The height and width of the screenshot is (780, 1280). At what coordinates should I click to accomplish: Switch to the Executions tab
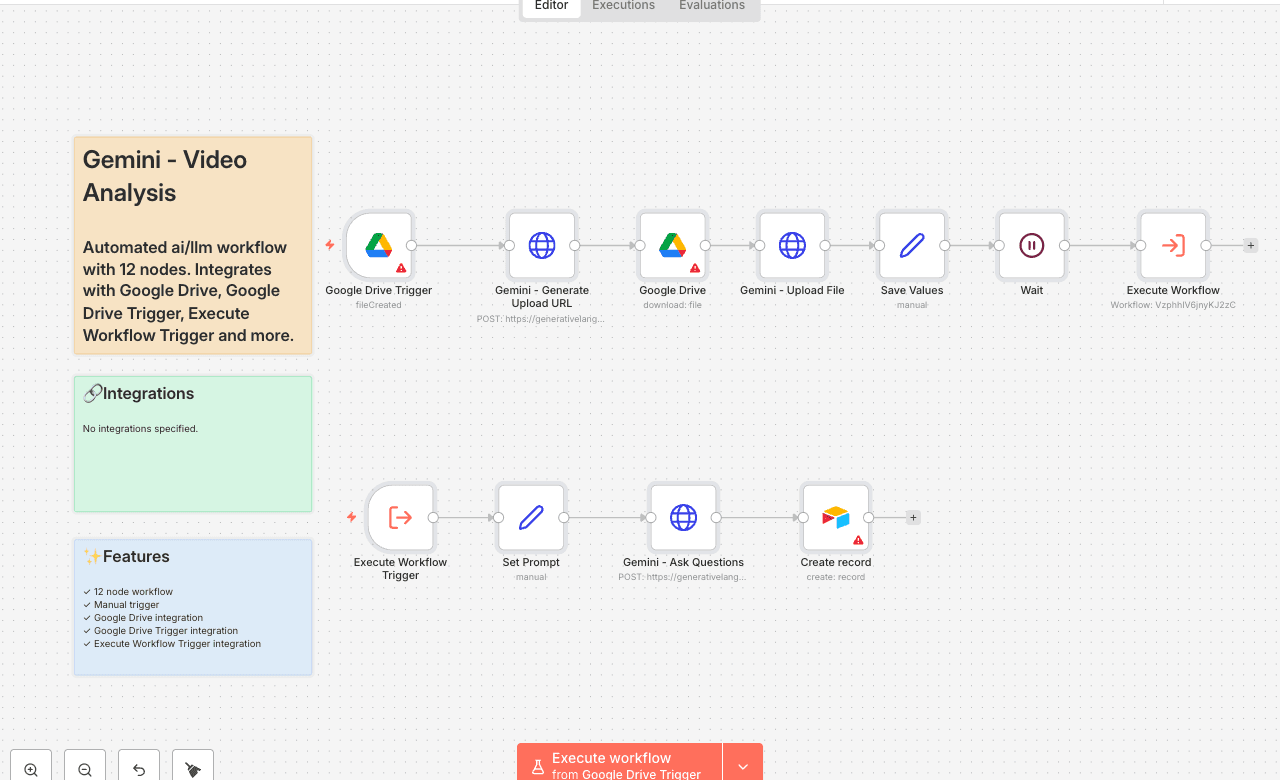623,6
